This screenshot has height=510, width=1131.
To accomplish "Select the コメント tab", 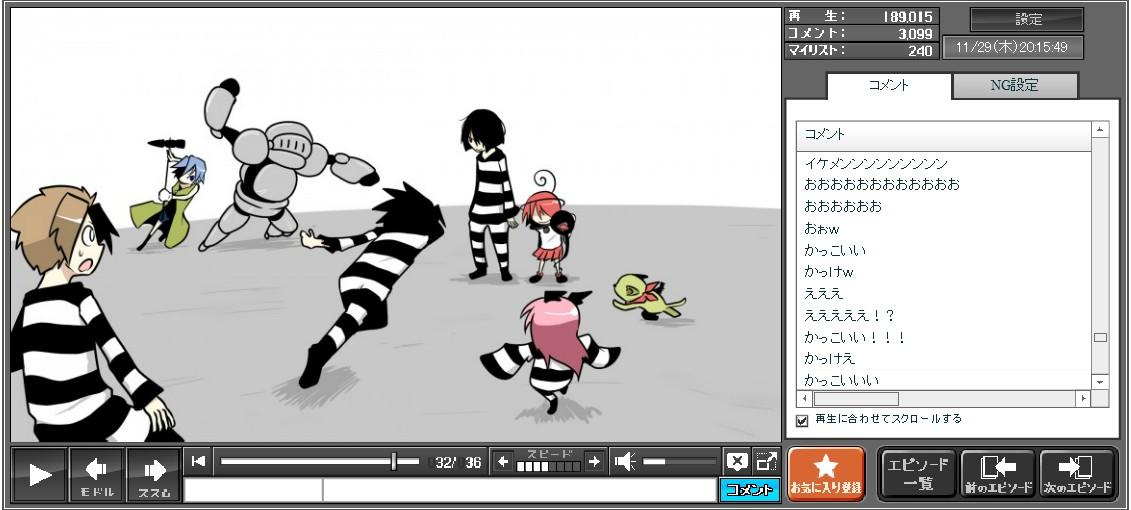I will click(888, 86).
